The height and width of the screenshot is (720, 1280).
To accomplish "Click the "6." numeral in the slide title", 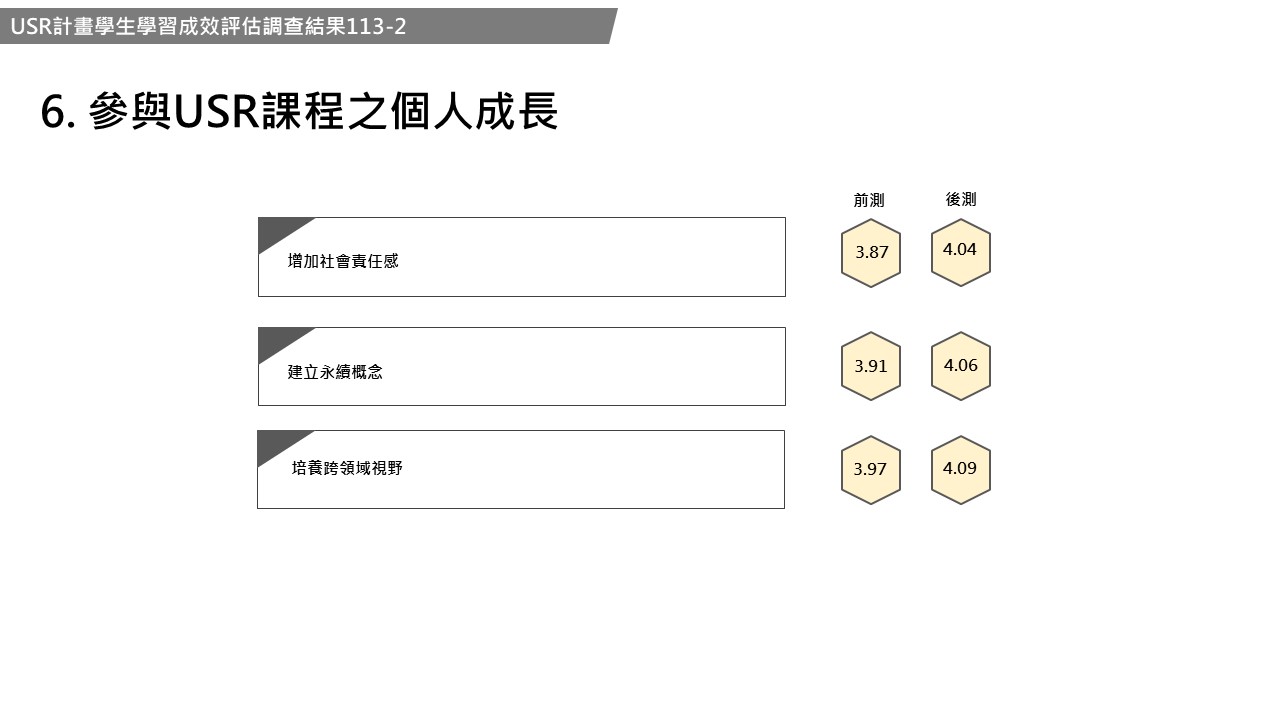I will 58,112.
